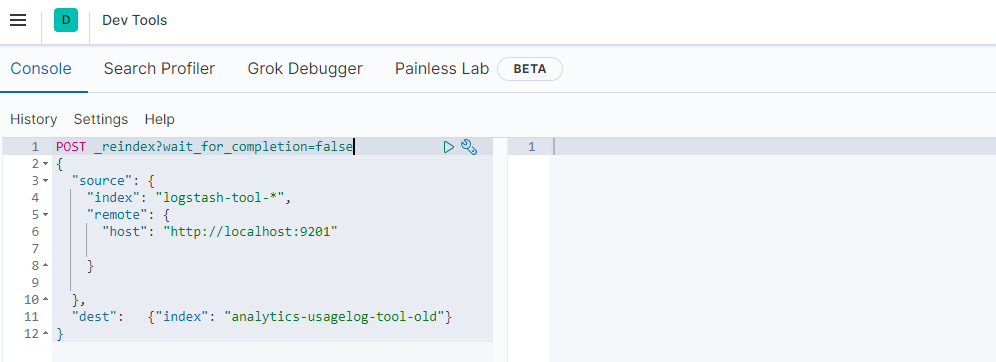Viewport: 996px width, 362px height.
Task: Open the wrench request options menu
Action: 469,147
